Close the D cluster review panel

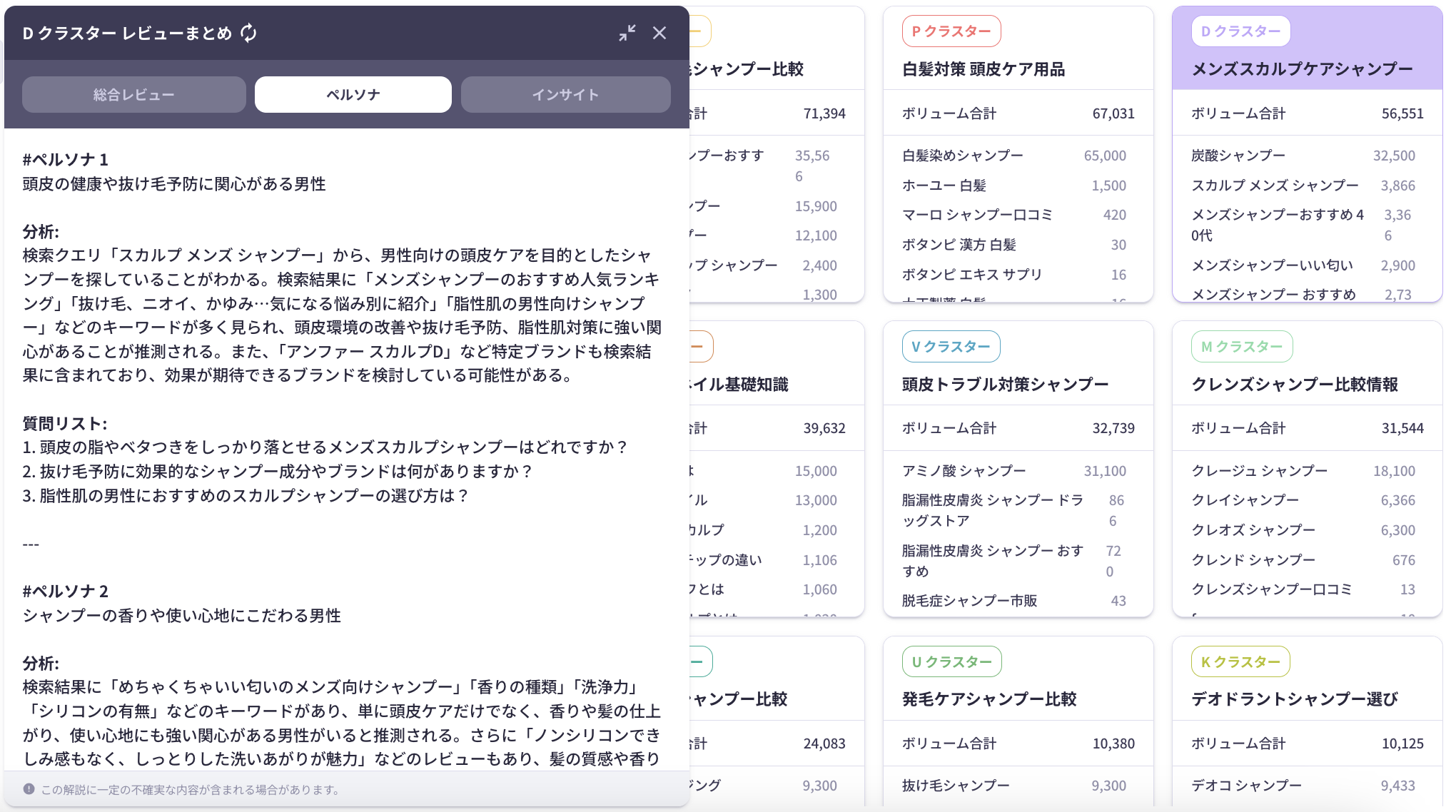(659, 33)
